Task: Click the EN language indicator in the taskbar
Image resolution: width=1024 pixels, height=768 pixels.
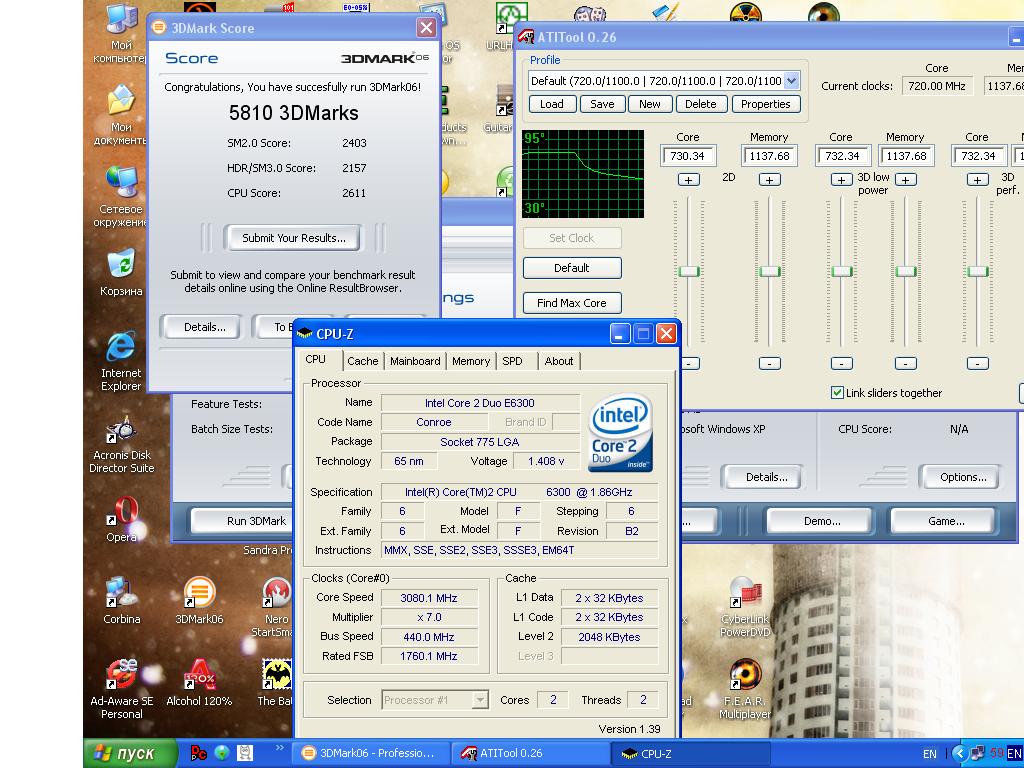Action: click(929, 754)
